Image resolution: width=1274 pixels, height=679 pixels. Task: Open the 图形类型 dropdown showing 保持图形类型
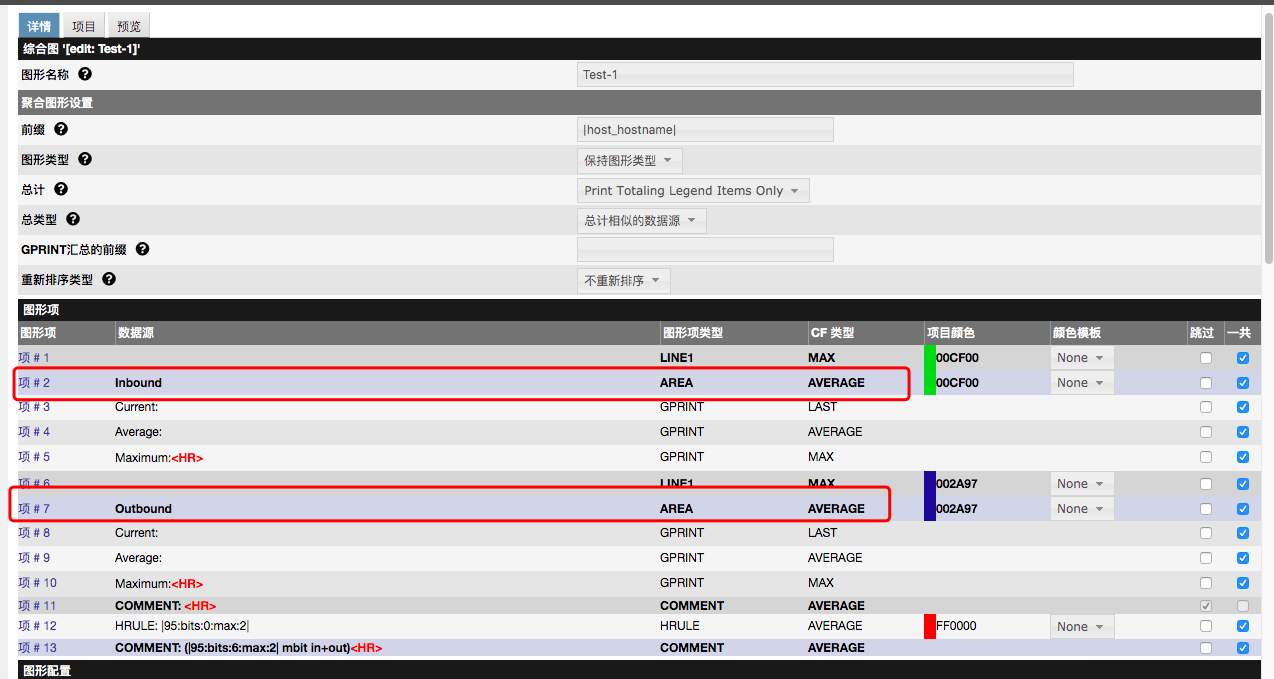point(629,160)
